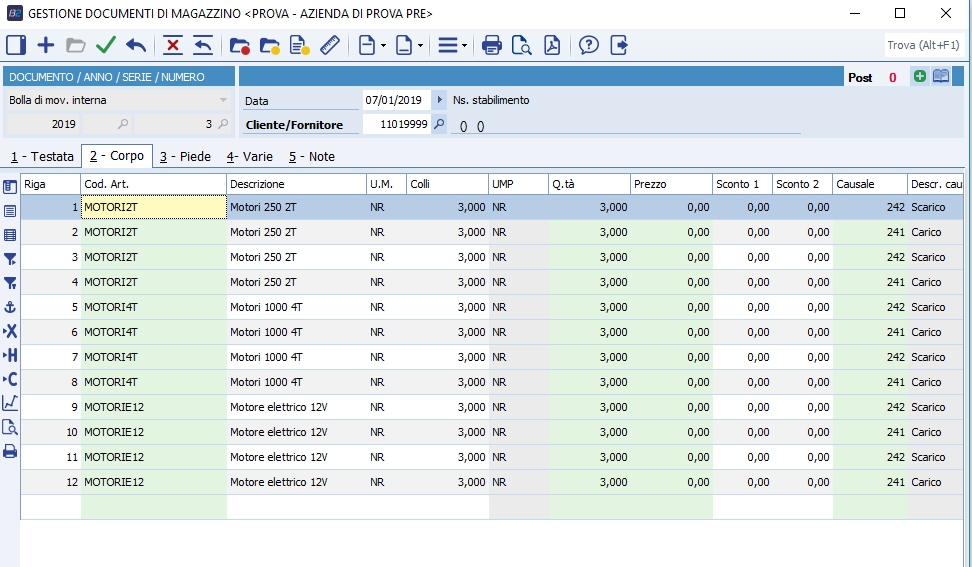Expand the date arrow next to 07/01/2019
The width and height of the screenshot is (972, 567).
click(x=440, y=100)
